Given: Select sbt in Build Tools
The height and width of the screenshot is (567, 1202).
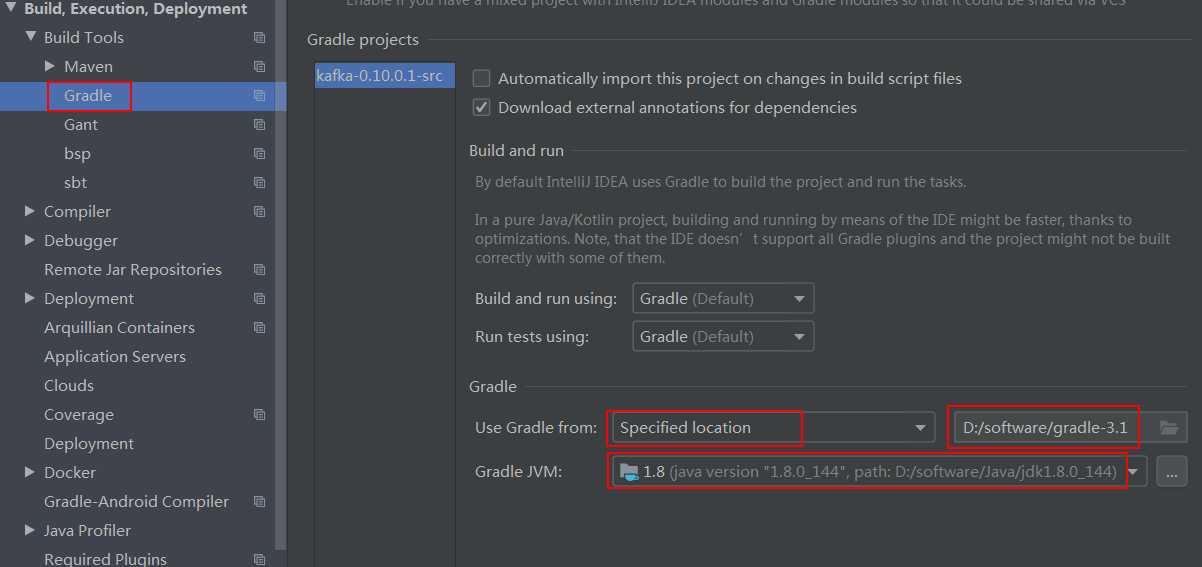Looking at the screenshot, I should (x=76, y=183).
